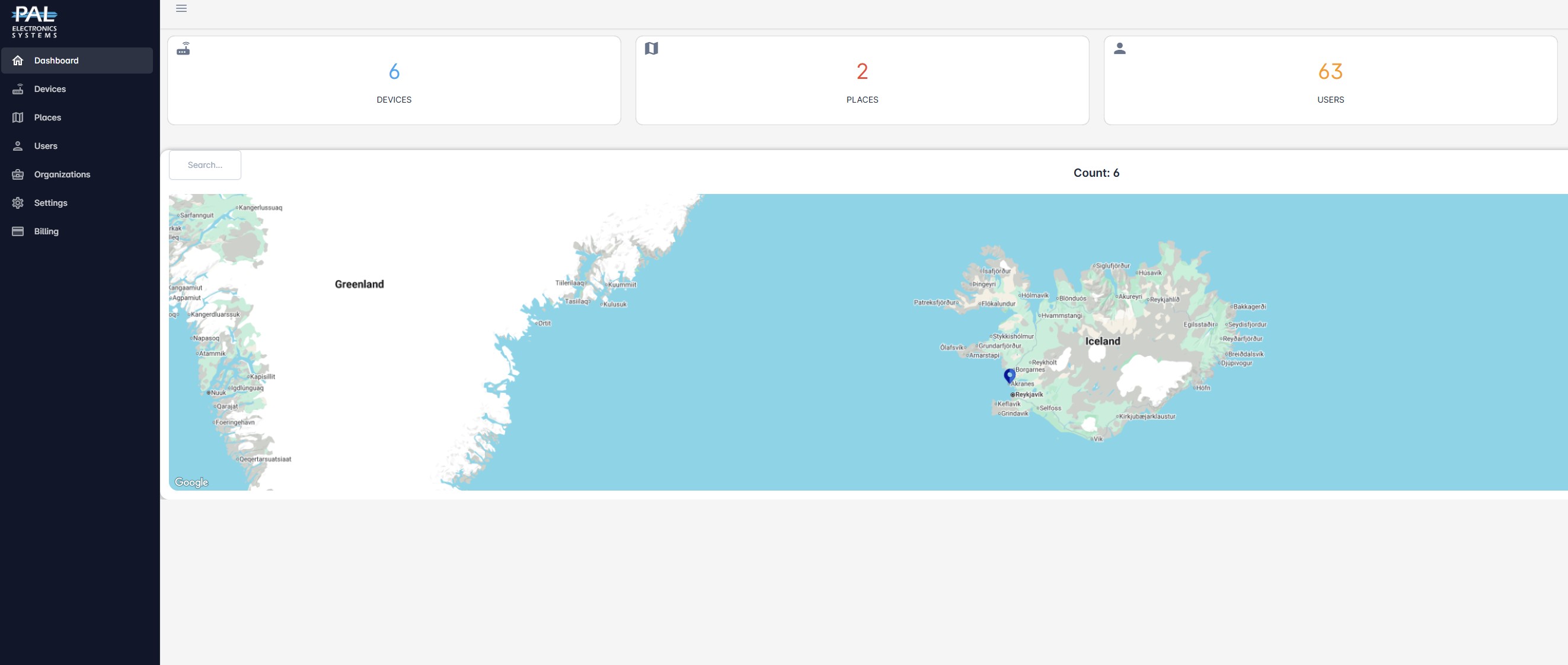Click the person icon on Users card
The height and width of the screenshot is (665, 1568).
point(1119,49)
